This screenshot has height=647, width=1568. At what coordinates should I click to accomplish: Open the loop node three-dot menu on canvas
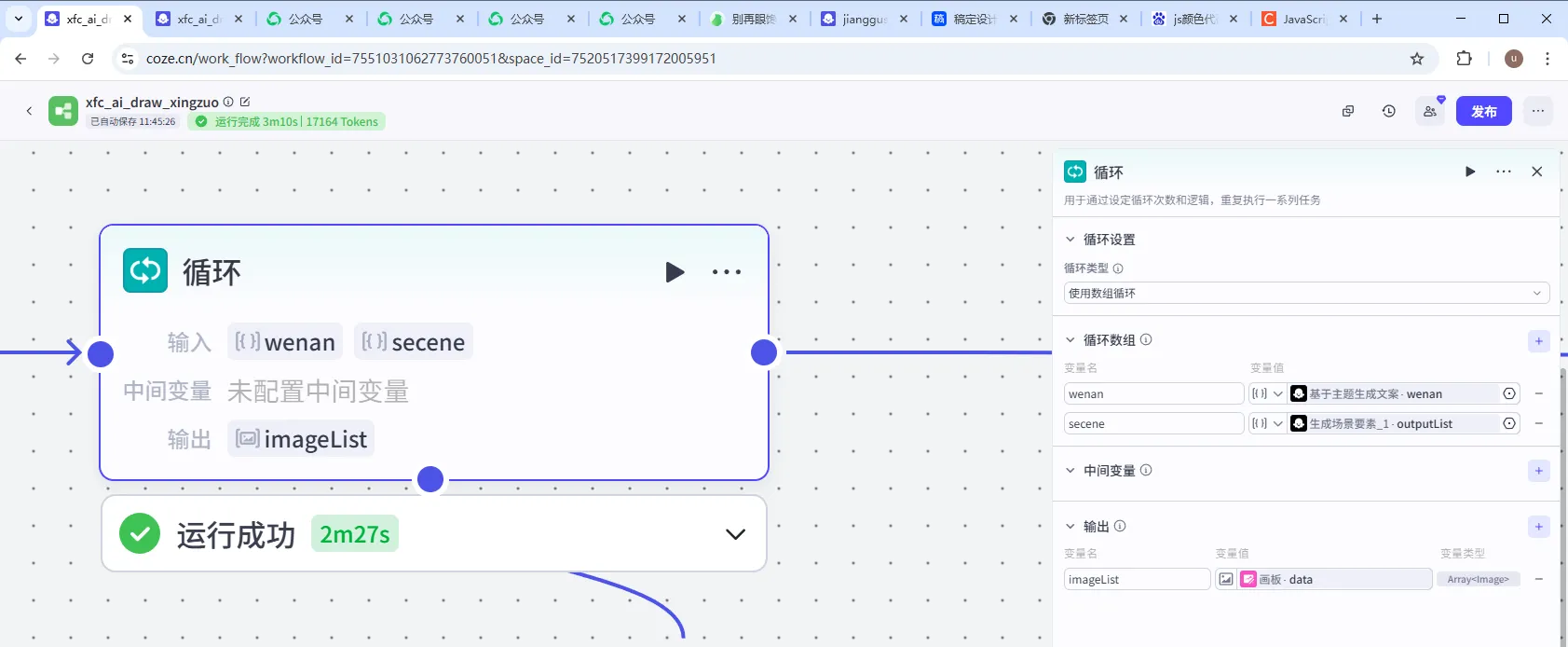[727, 272]
